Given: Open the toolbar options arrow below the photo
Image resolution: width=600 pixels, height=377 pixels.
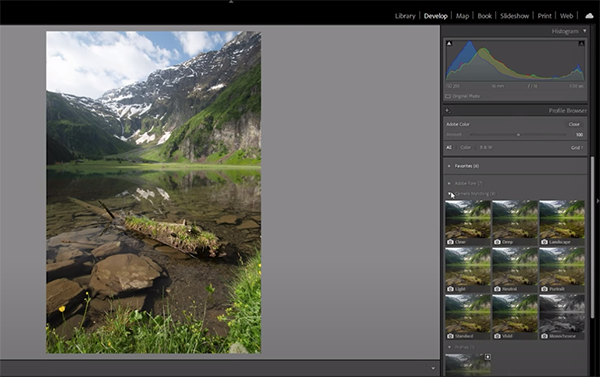Looking at the screenshot, I should [433, 369].
